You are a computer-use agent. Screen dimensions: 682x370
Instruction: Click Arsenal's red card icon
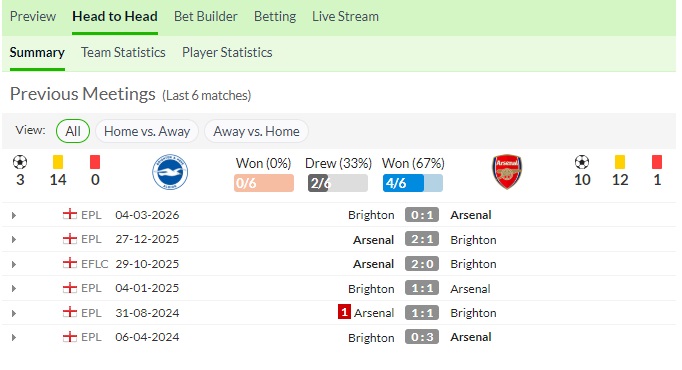tap(657, 162)
